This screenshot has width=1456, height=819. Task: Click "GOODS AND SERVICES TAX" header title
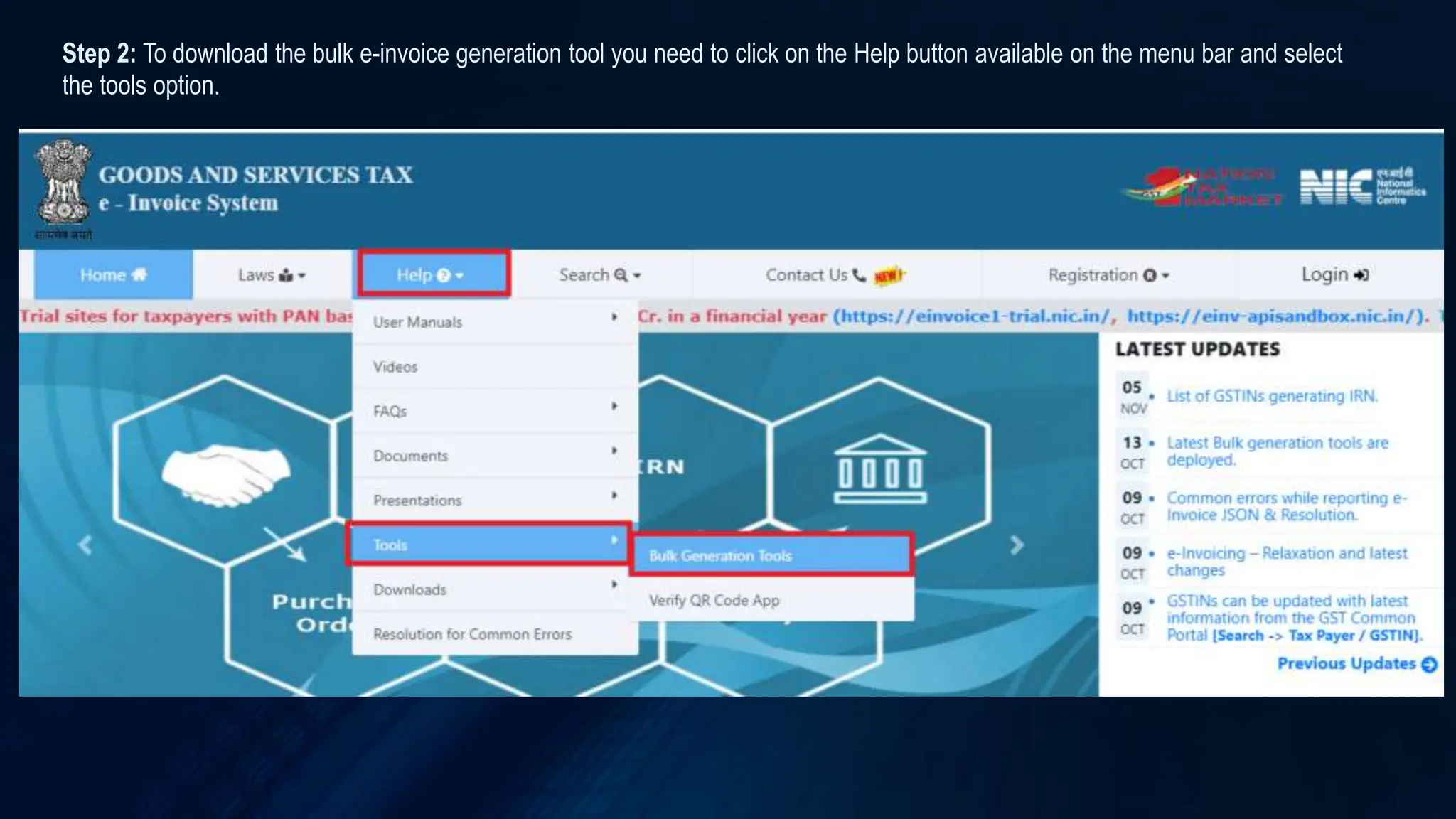pyautogui.click(x=255, y=175)
